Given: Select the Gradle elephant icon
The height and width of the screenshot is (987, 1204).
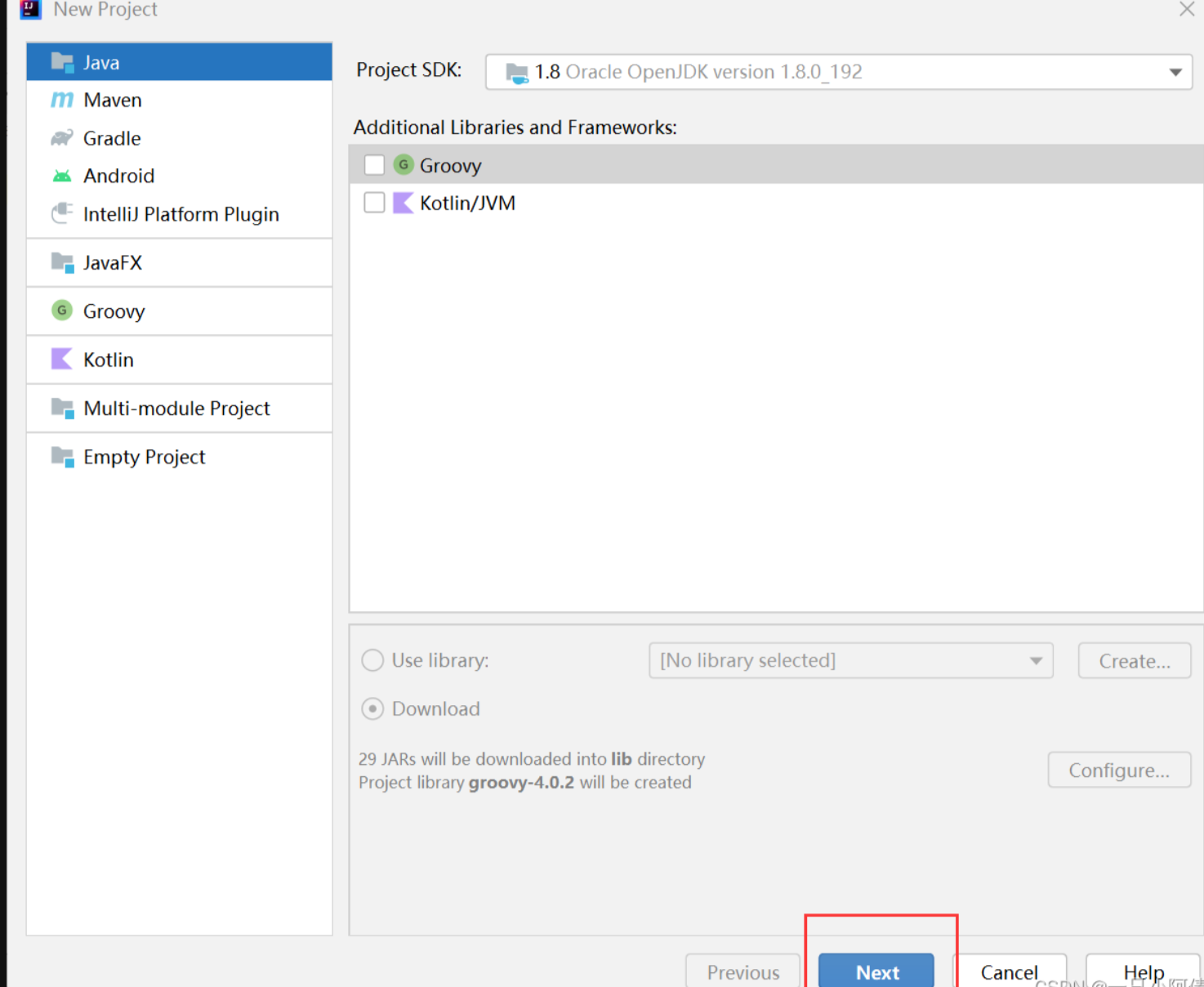Looking at the screenshot, I should point(62,138).
